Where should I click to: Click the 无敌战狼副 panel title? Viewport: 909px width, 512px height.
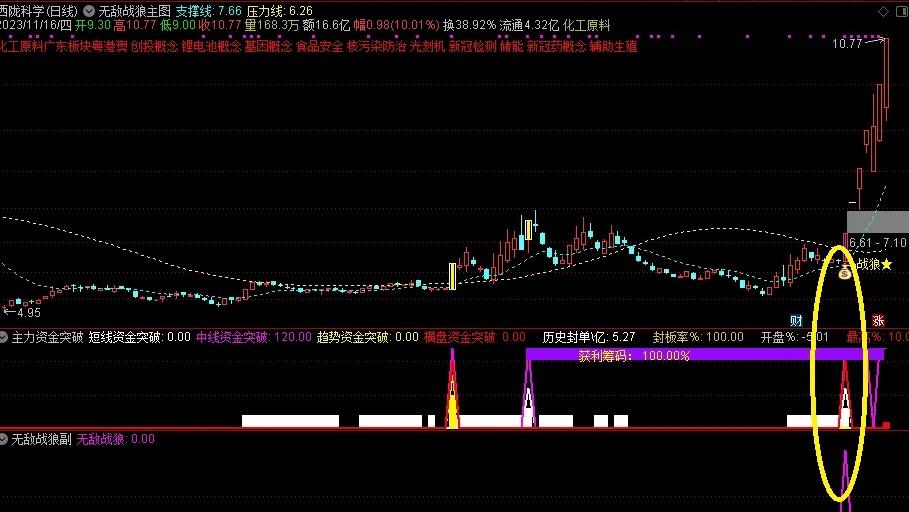click(x=41, y=439)
